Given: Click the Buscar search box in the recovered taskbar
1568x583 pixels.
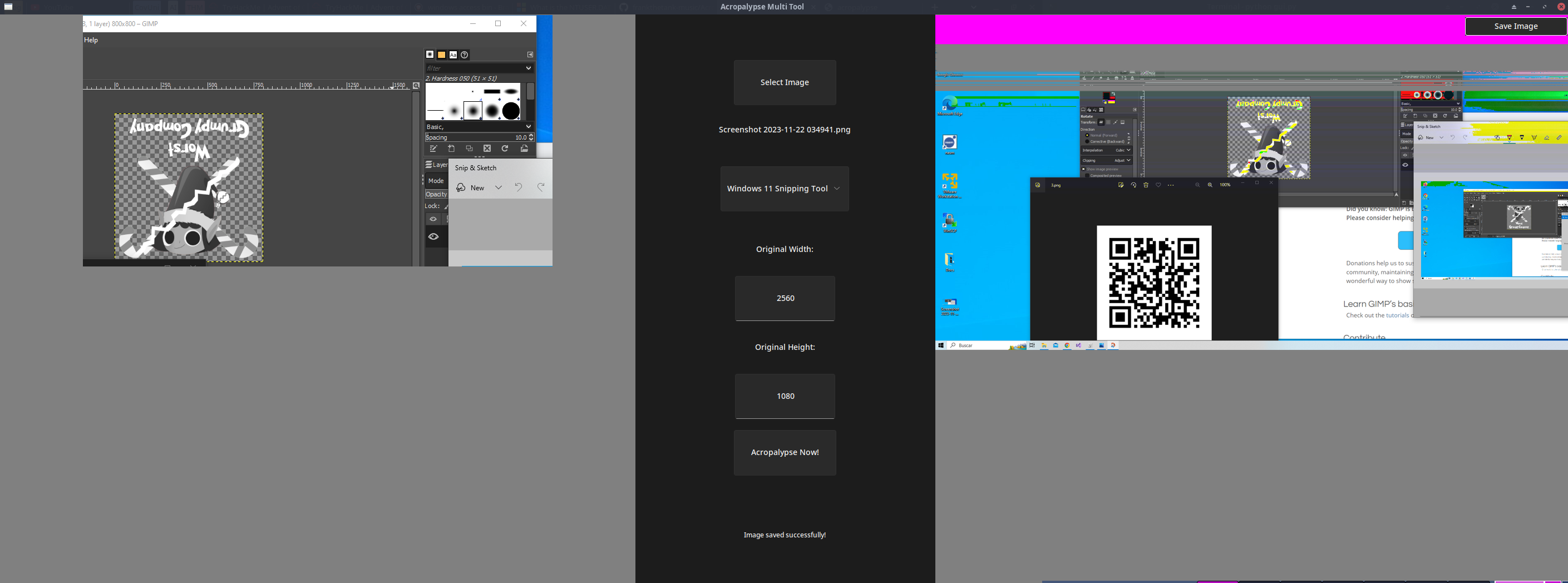Looking at the screenshot, I should (x=986, y=345).
